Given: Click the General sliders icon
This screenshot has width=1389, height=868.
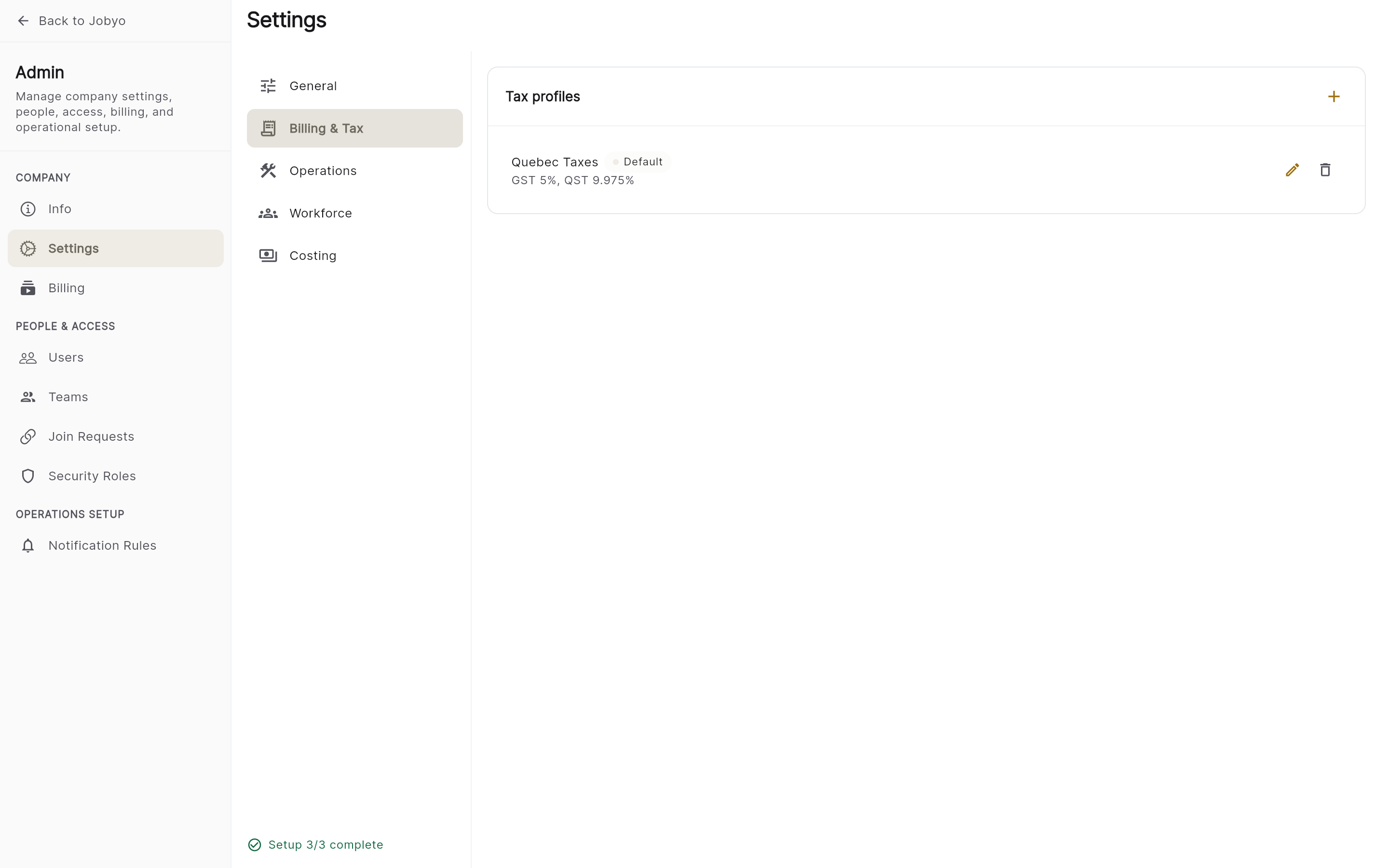Looking at the screenshot, I should tap(268, 86).
